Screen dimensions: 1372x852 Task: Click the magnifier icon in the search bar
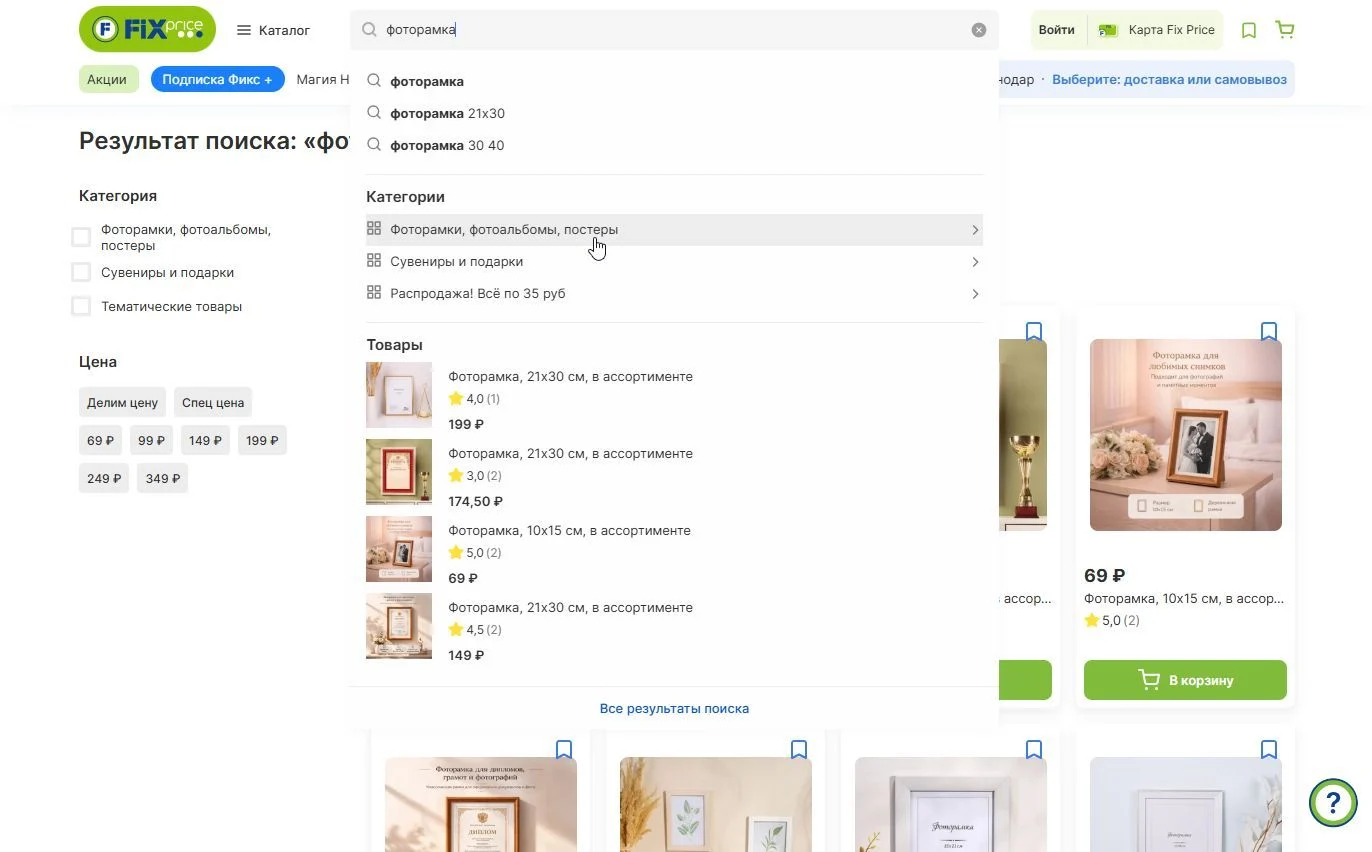pyautogui.click(x=369, y=30)
